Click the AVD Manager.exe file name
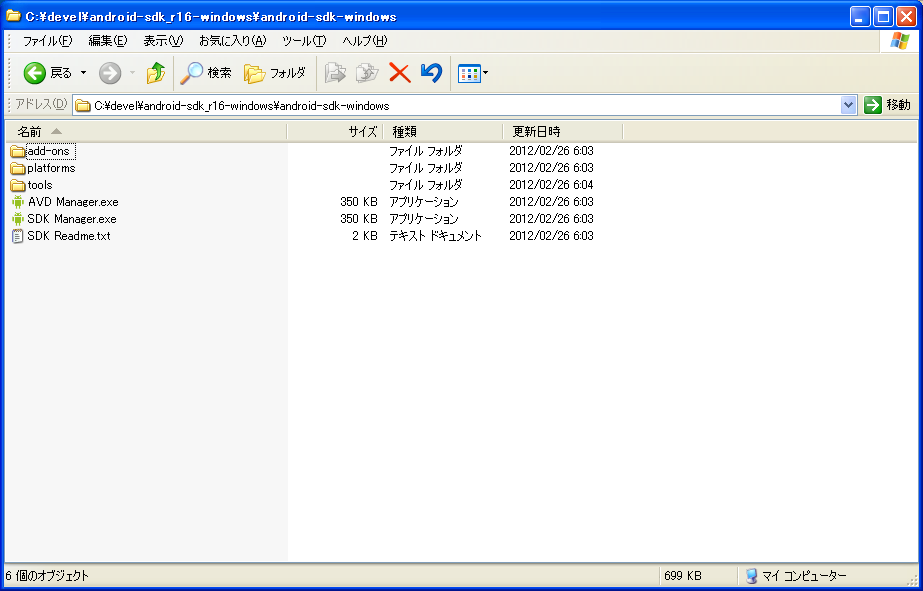The width and height of the screenshot is (923, 591). pos(73,202)
